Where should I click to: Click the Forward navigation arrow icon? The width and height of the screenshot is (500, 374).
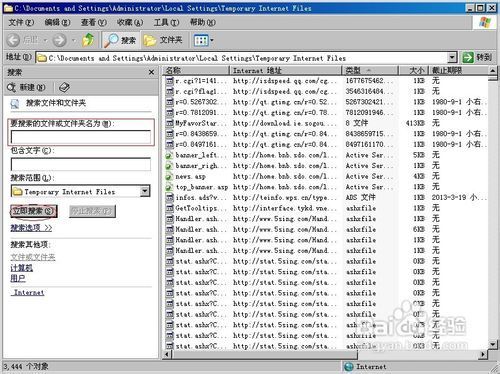pos(60,40)
